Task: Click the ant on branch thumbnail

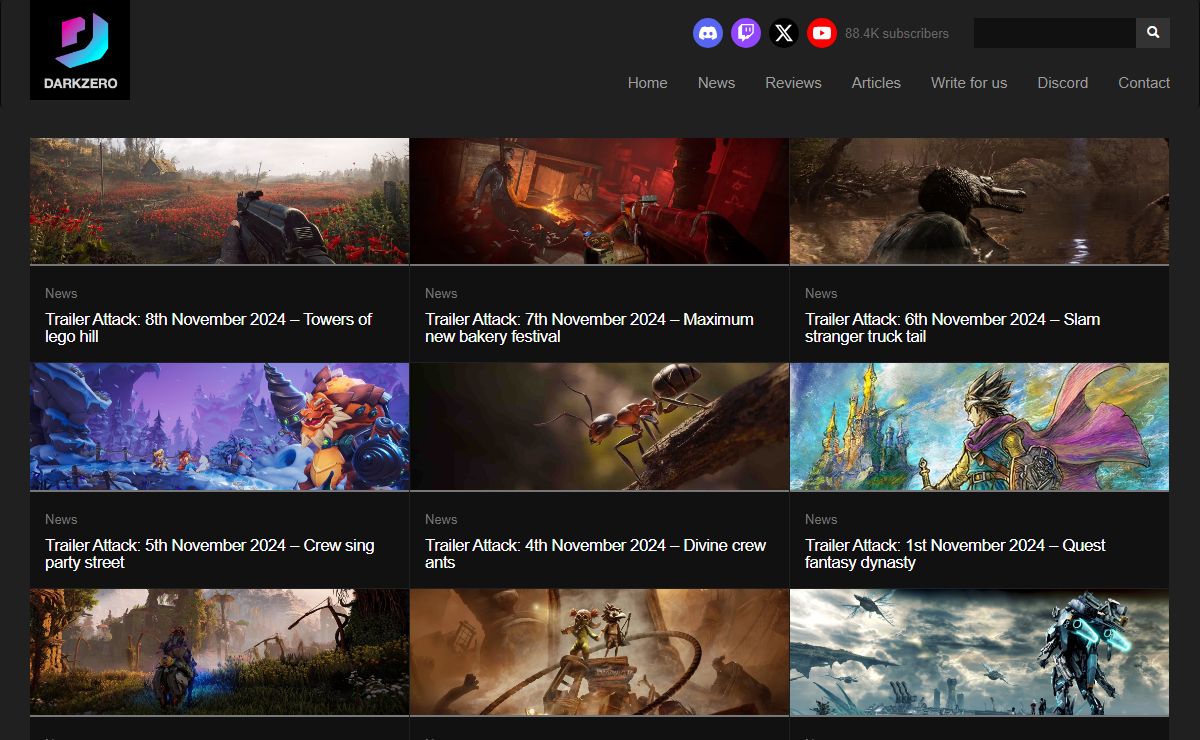Action: click(599, 427)
